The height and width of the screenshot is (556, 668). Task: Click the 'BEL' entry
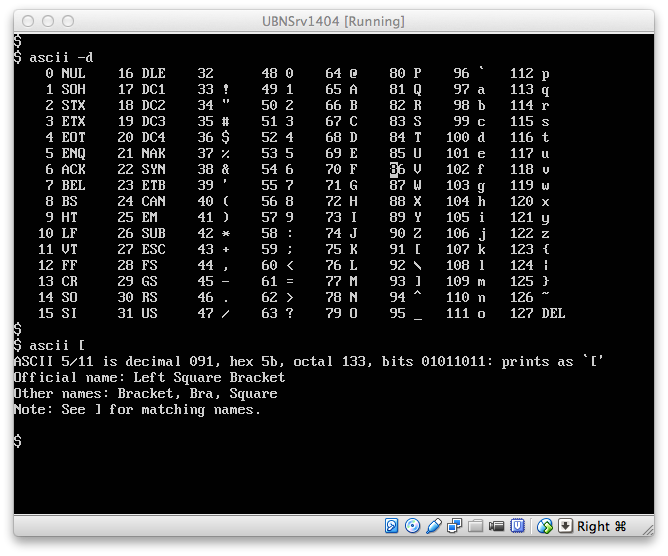click(73, 185)
